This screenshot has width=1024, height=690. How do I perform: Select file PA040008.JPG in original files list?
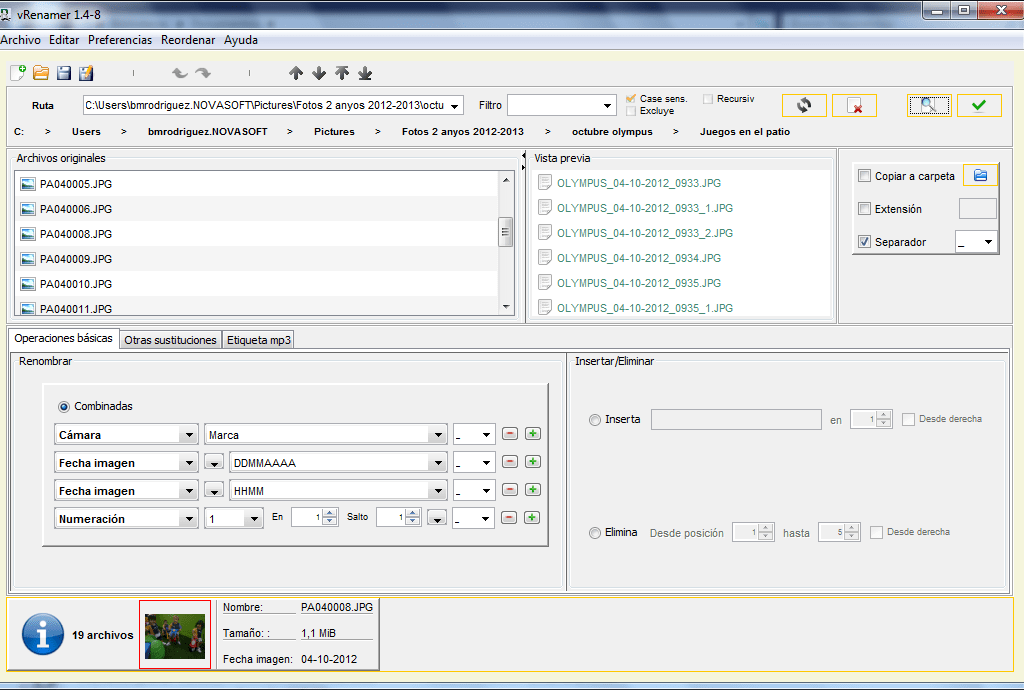76,234
